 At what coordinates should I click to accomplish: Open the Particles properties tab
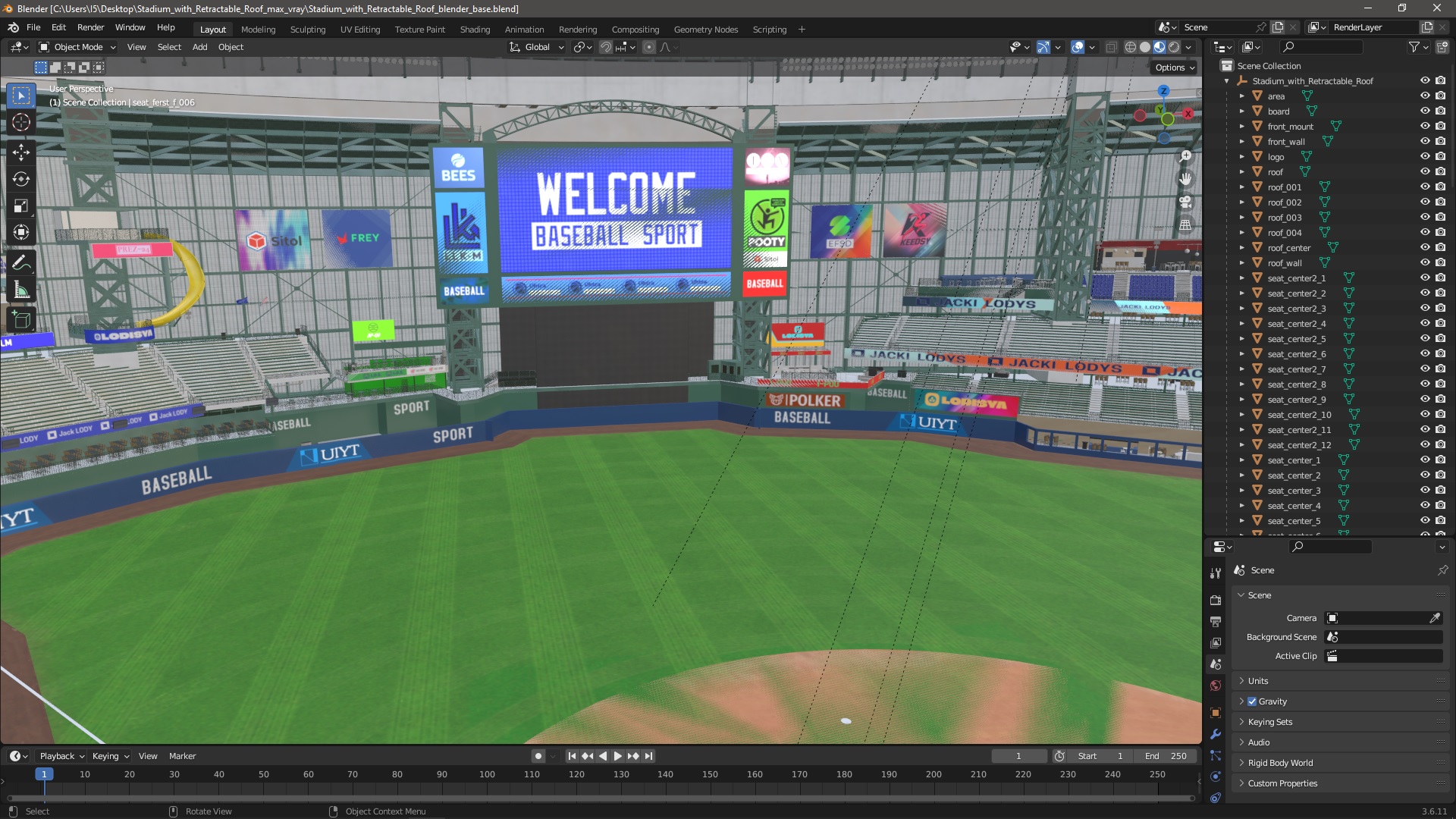point(1216,755)
